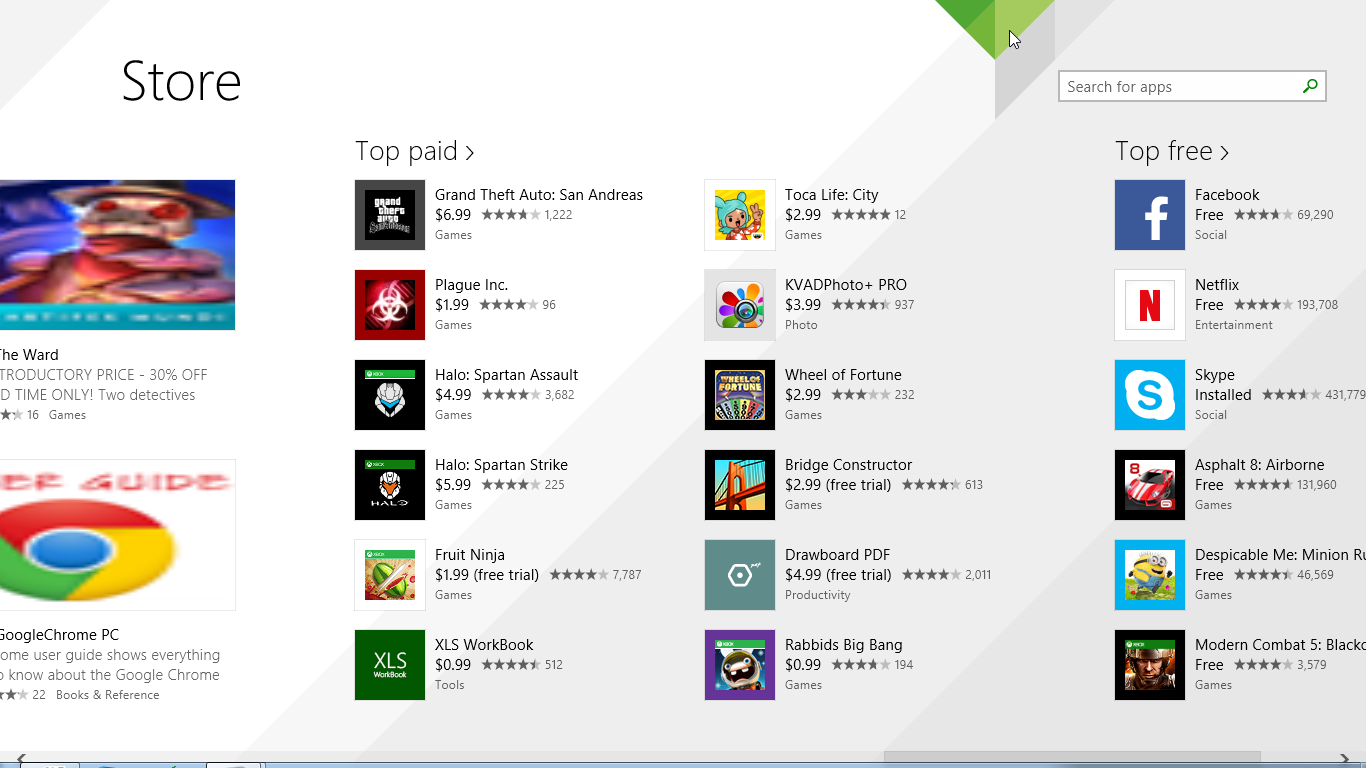Open the Halo: Spartan Strike title
1366x768 pixels.
pos(501,465)
